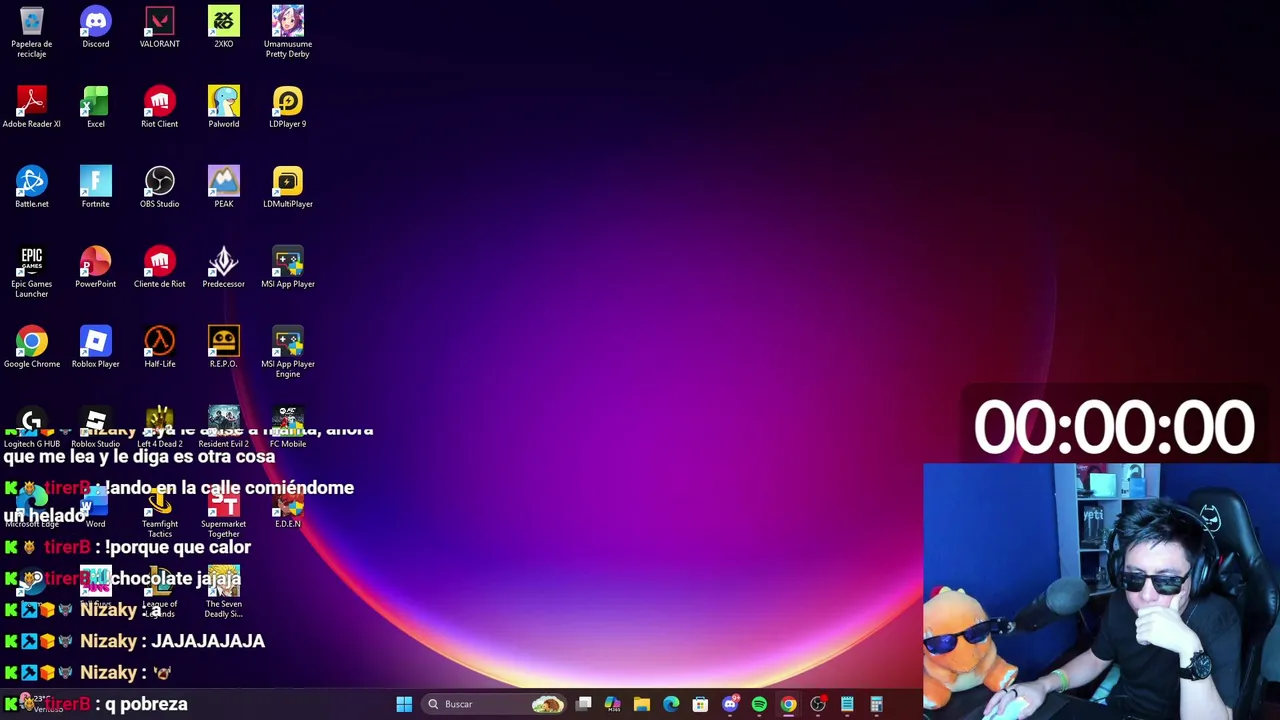1280x720 pixels.
Task: Select the OBS Studio desktop shortcut
Action: 160,187
